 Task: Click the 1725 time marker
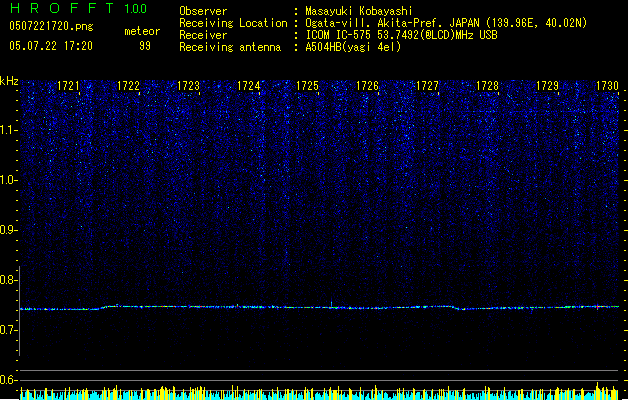[307, 86]
